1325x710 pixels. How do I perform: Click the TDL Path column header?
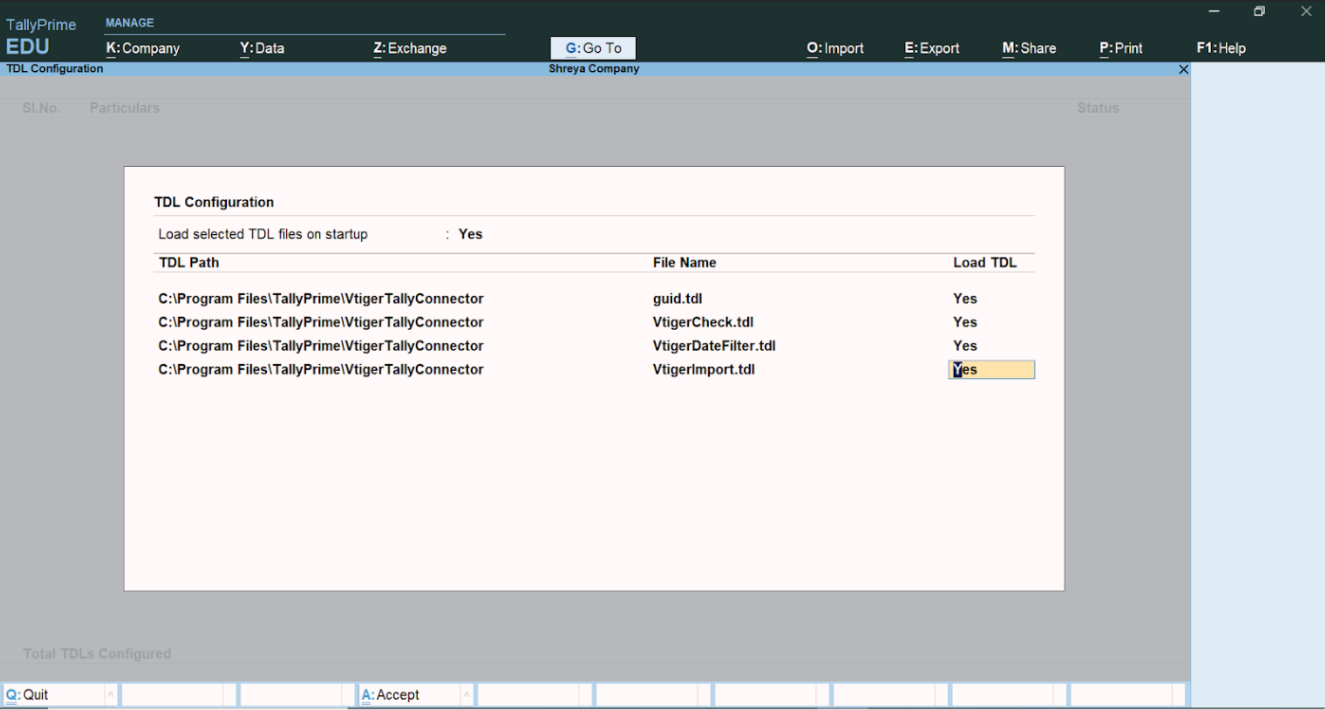[x=189, y=263]
